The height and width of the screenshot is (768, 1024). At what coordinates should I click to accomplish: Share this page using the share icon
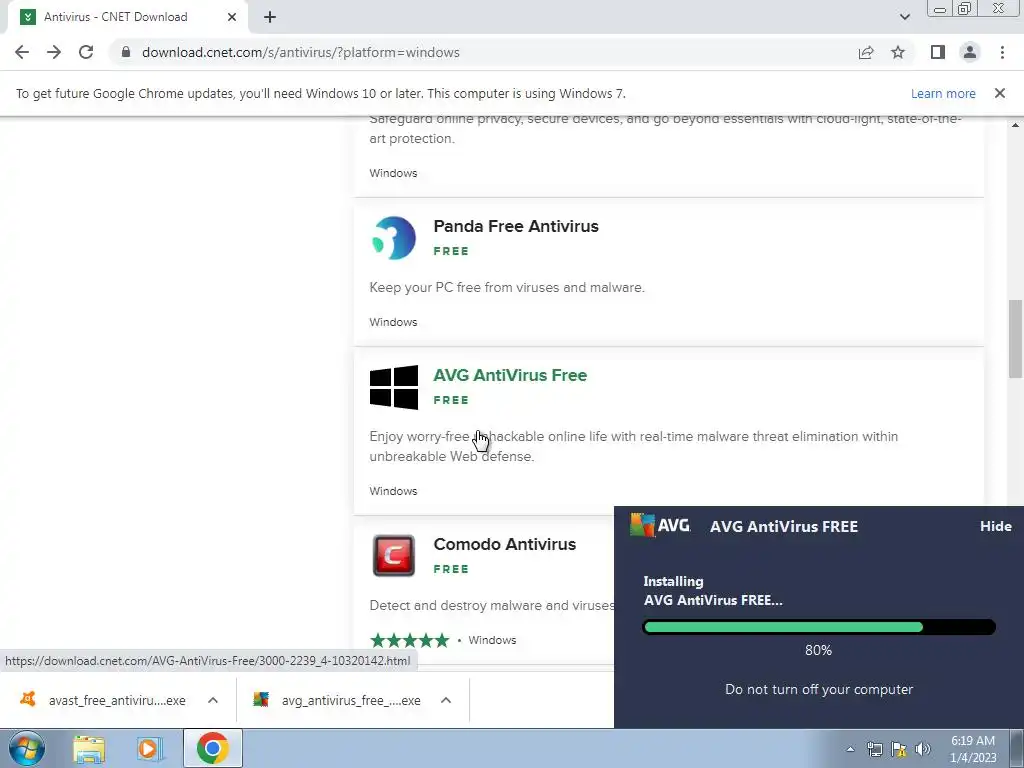[866, 52]
